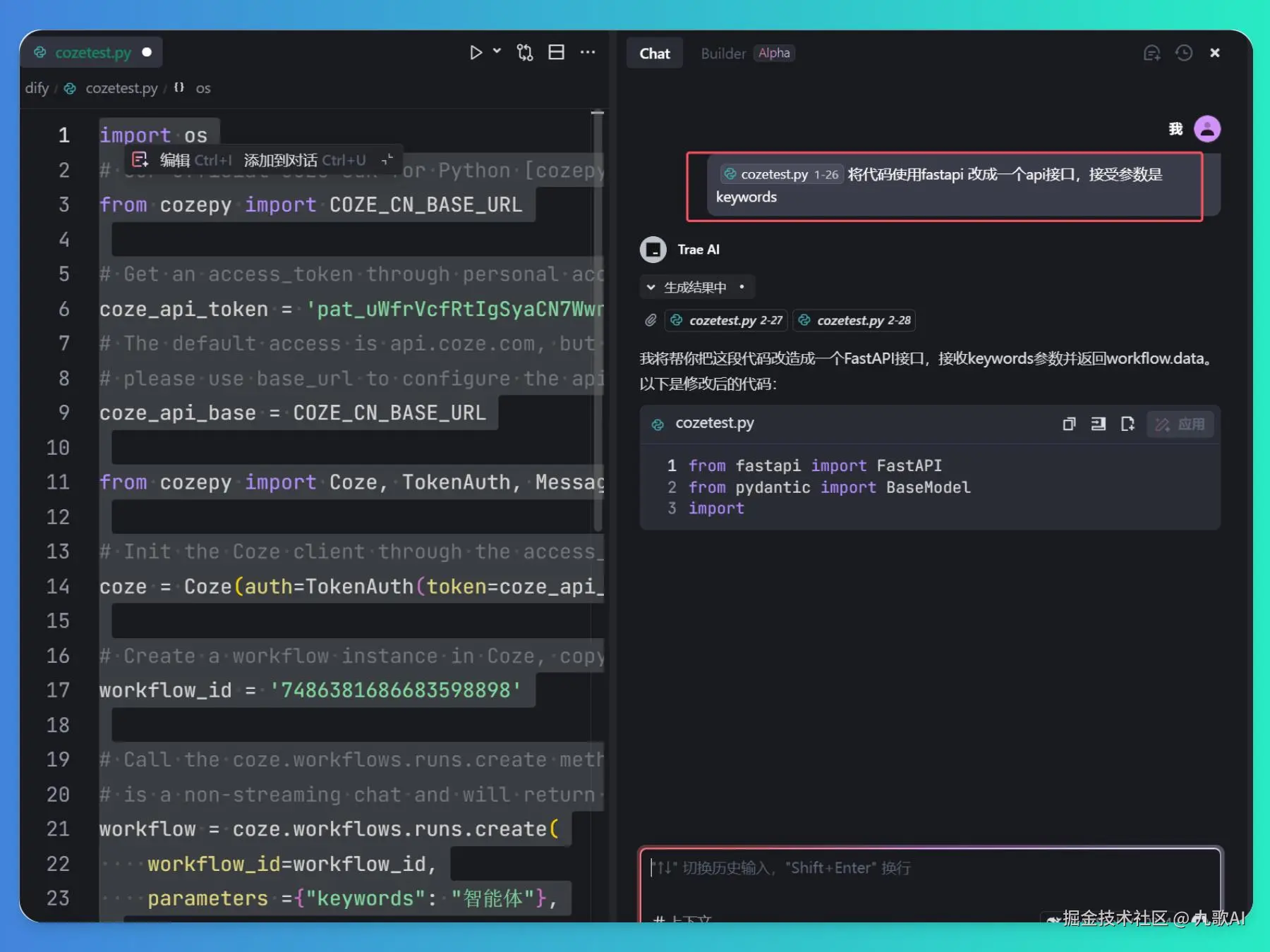Click the attachment paperclip icon

650,320
